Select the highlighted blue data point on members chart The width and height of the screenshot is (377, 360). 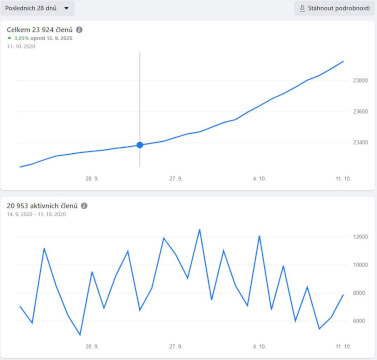(140, 145)
